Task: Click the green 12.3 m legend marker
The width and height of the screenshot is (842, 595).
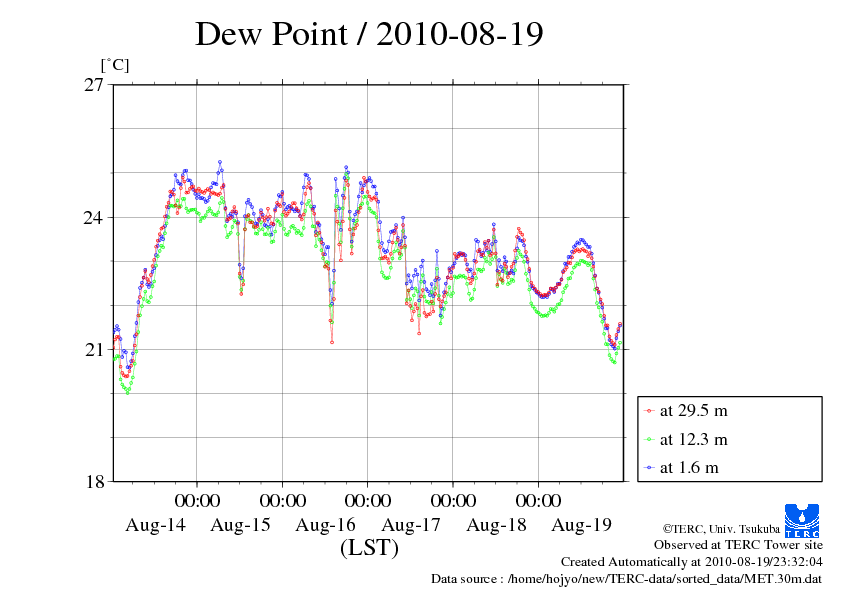Action: pyautogui.click(x=649, y=440)
